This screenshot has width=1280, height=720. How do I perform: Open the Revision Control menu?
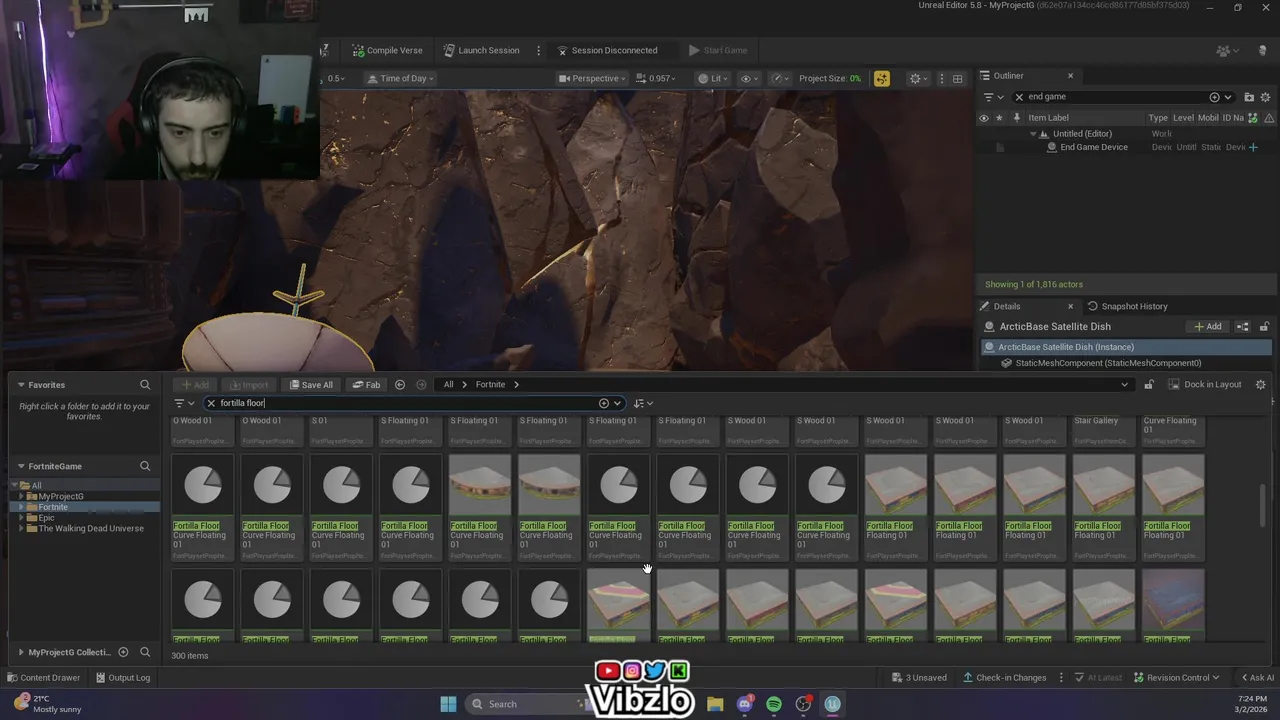pos(1176,677)
